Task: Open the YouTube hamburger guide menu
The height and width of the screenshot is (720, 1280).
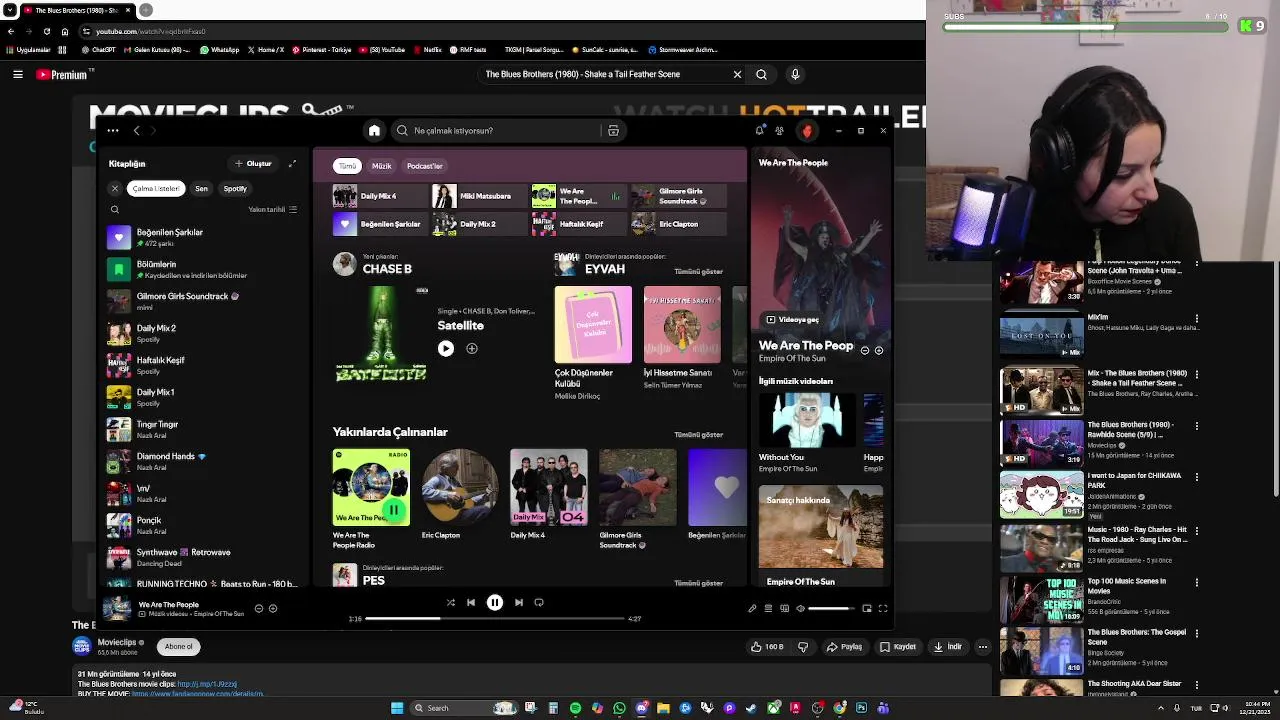Action: (x=18, y=74)
